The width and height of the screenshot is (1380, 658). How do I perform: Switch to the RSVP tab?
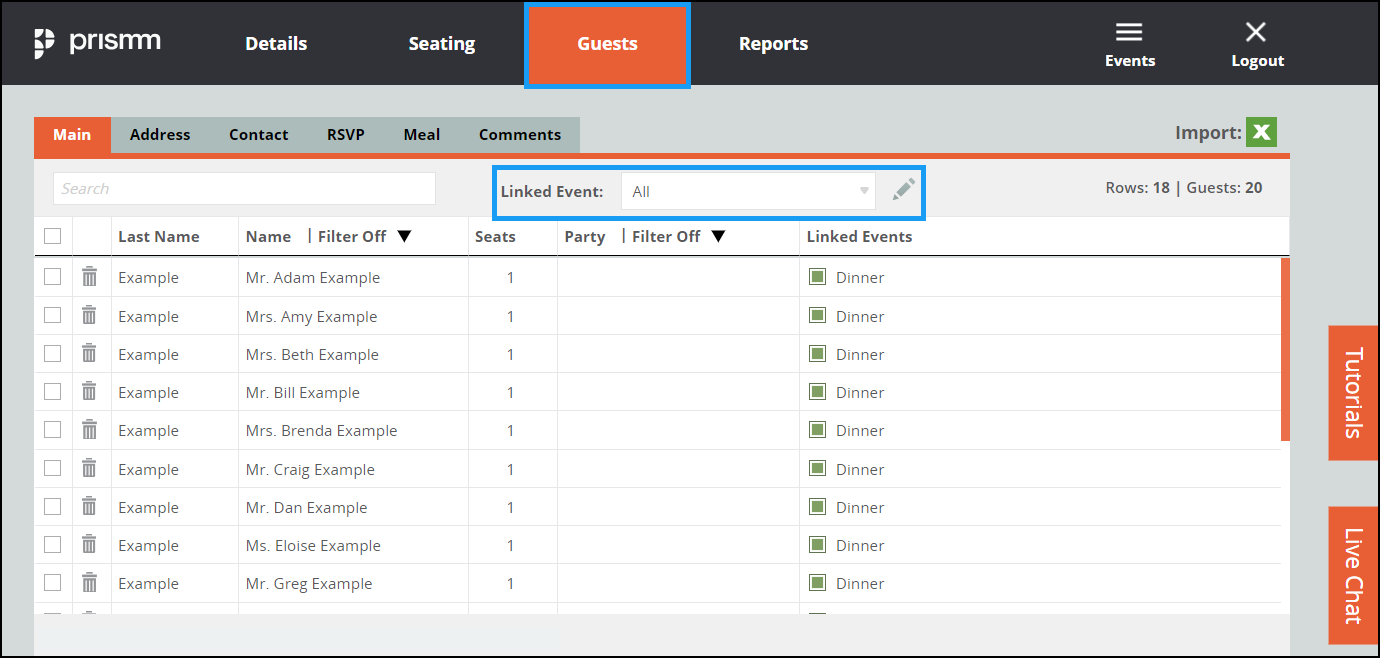[x=345, y=135]
